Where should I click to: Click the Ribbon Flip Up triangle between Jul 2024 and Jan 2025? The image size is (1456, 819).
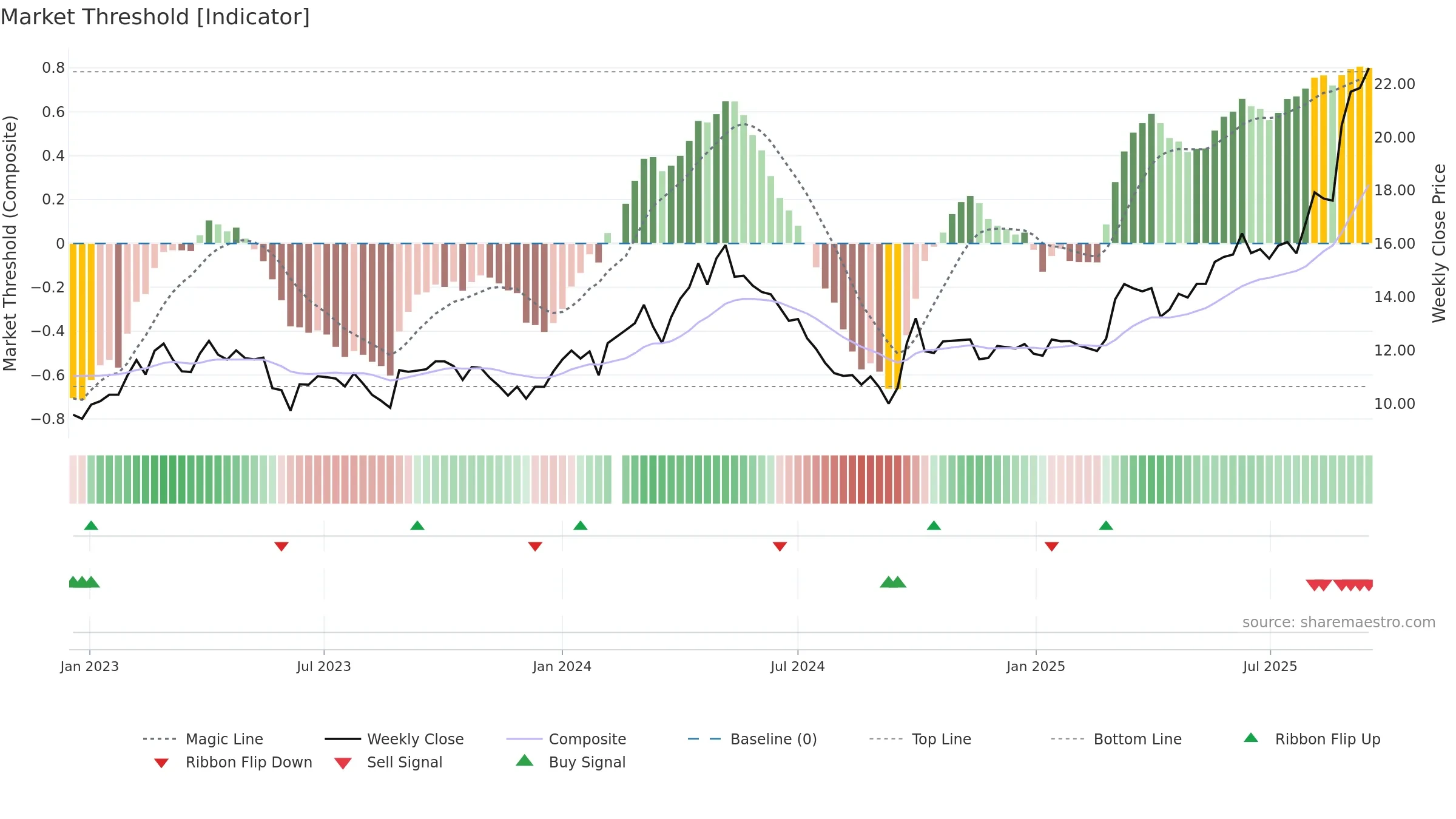934,525
